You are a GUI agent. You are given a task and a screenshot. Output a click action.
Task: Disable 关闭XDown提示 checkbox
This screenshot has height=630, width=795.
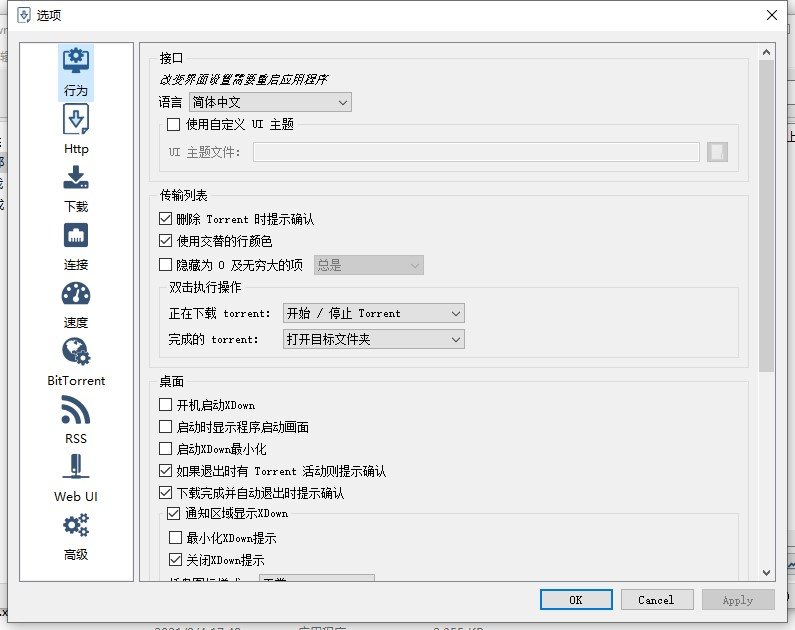click(175, 560)
